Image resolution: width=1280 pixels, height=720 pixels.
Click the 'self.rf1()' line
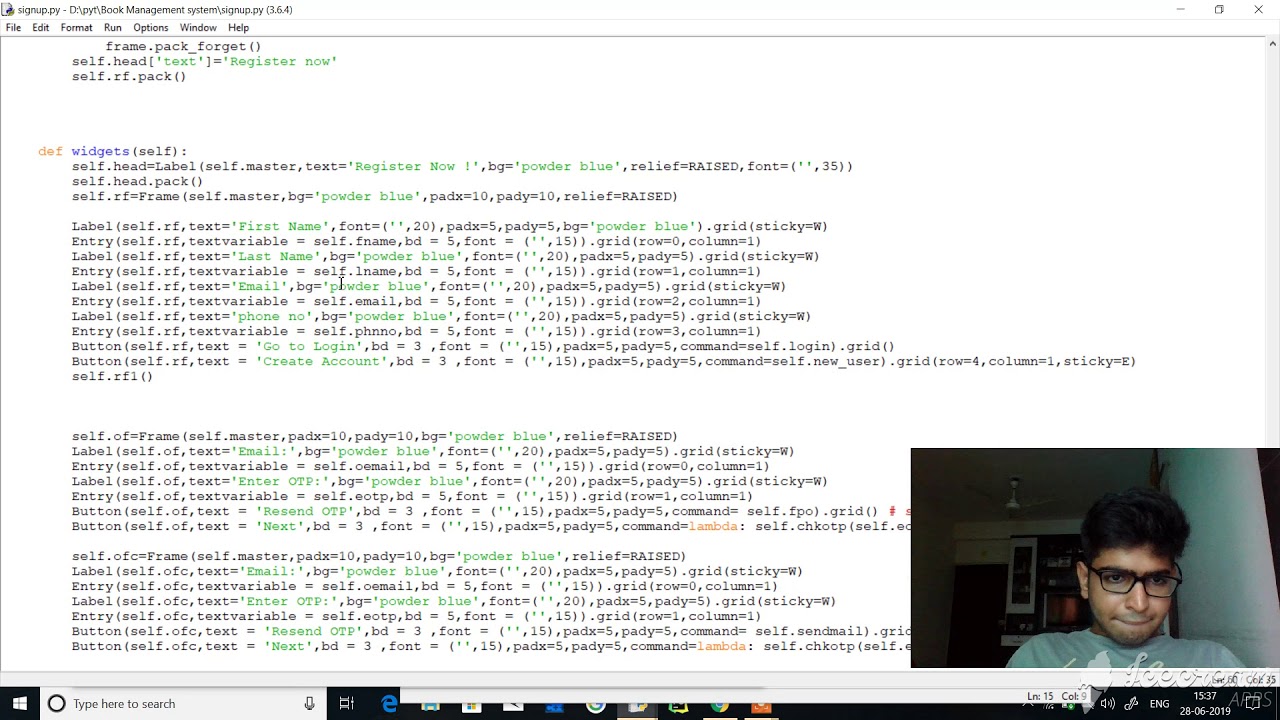tap(112, 376)
